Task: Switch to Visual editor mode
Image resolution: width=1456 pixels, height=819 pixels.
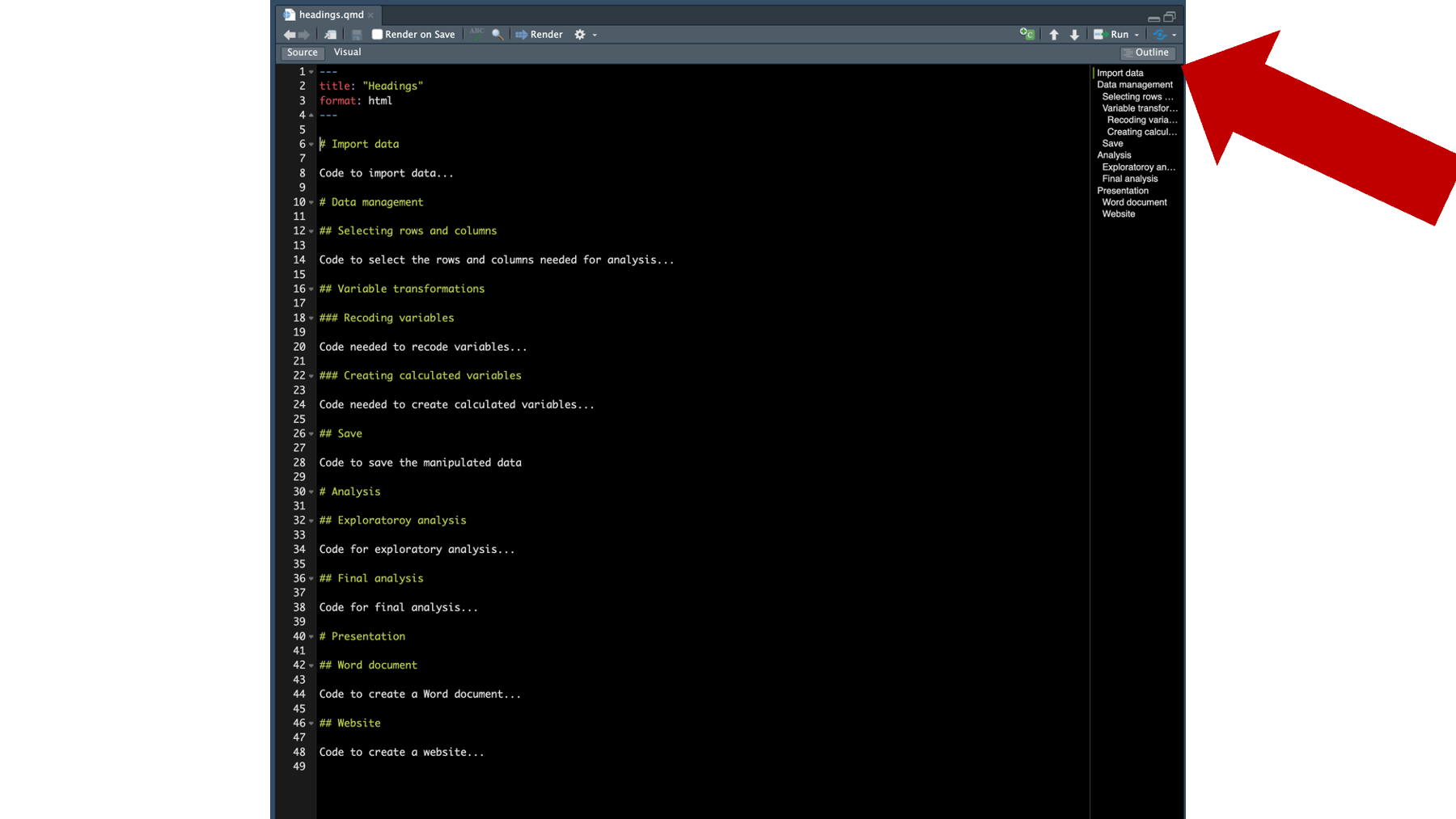Action: (x=347, y=53)
